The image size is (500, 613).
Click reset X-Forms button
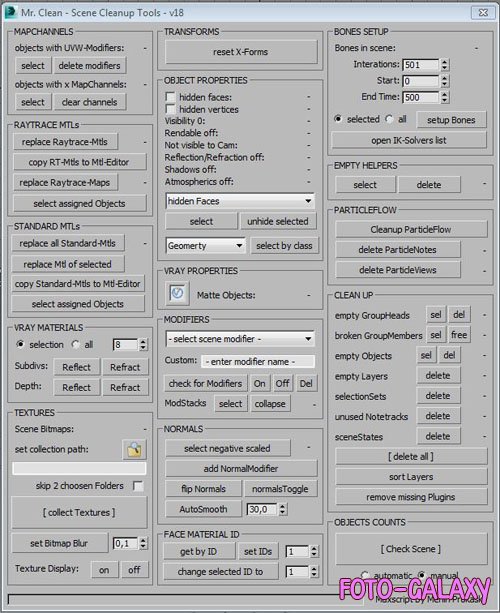[241, 52]
